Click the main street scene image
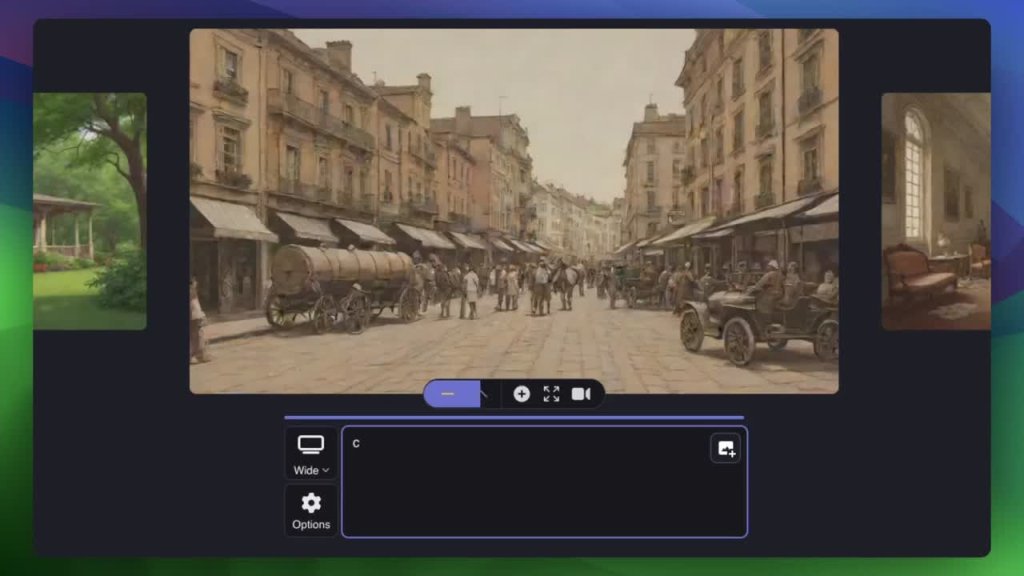The height and width of the screenshot is (576, 1024). [x=514, y=150]
